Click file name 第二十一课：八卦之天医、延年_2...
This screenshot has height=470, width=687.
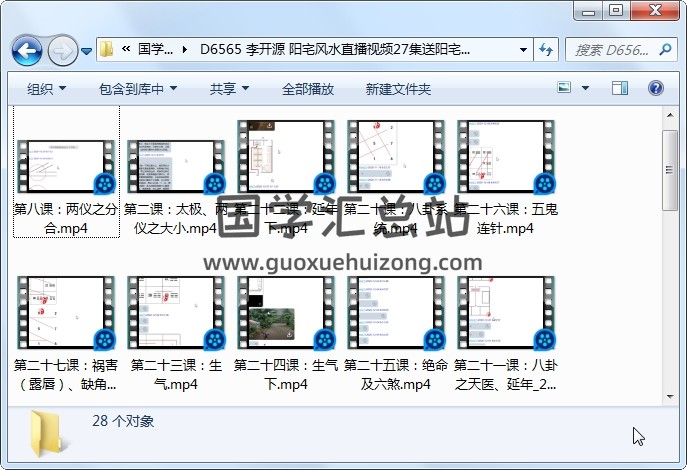coord(506,375)
